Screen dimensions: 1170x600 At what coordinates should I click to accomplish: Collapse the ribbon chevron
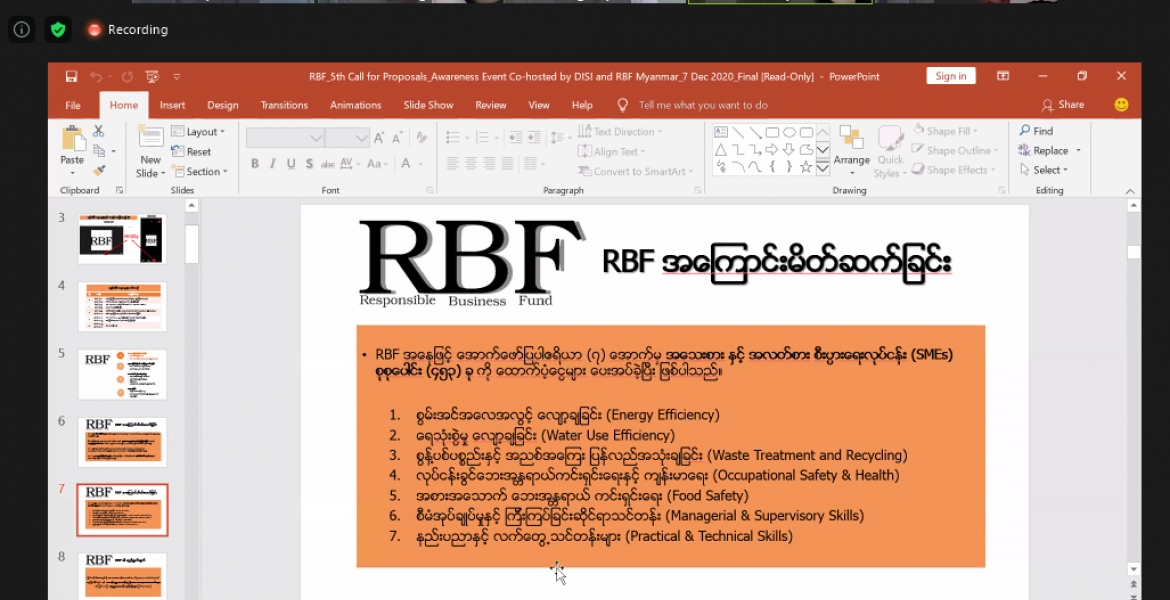(1130, 191)
